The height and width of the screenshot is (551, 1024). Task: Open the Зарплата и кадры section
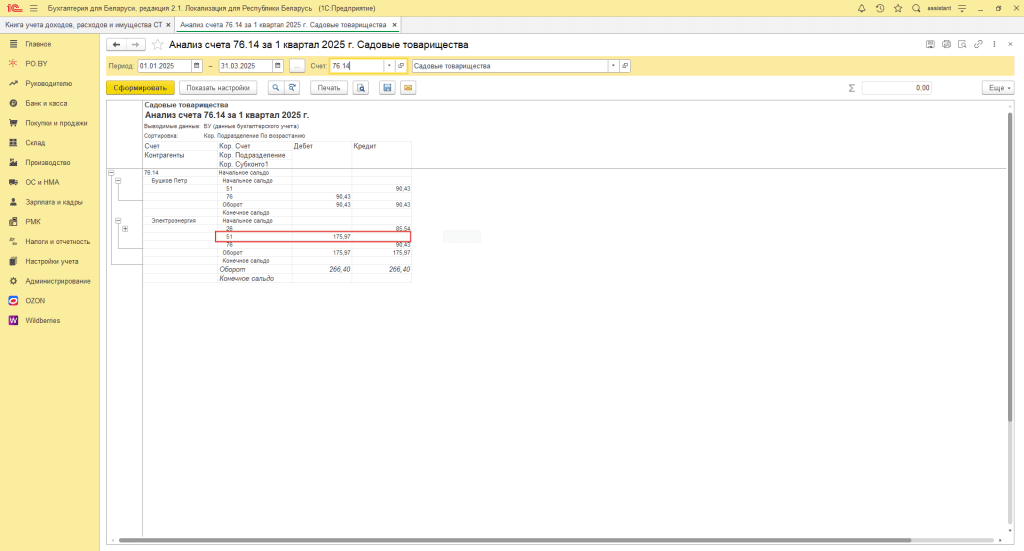(x=50, y=202)
